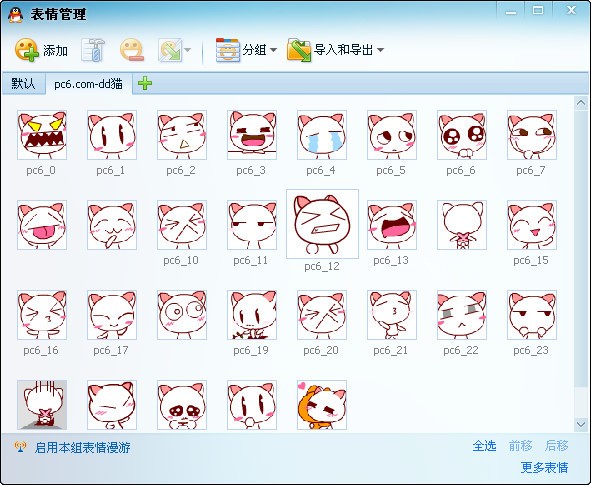
Task: Click the scrollbar down arrow
Action: coord(580,424)
